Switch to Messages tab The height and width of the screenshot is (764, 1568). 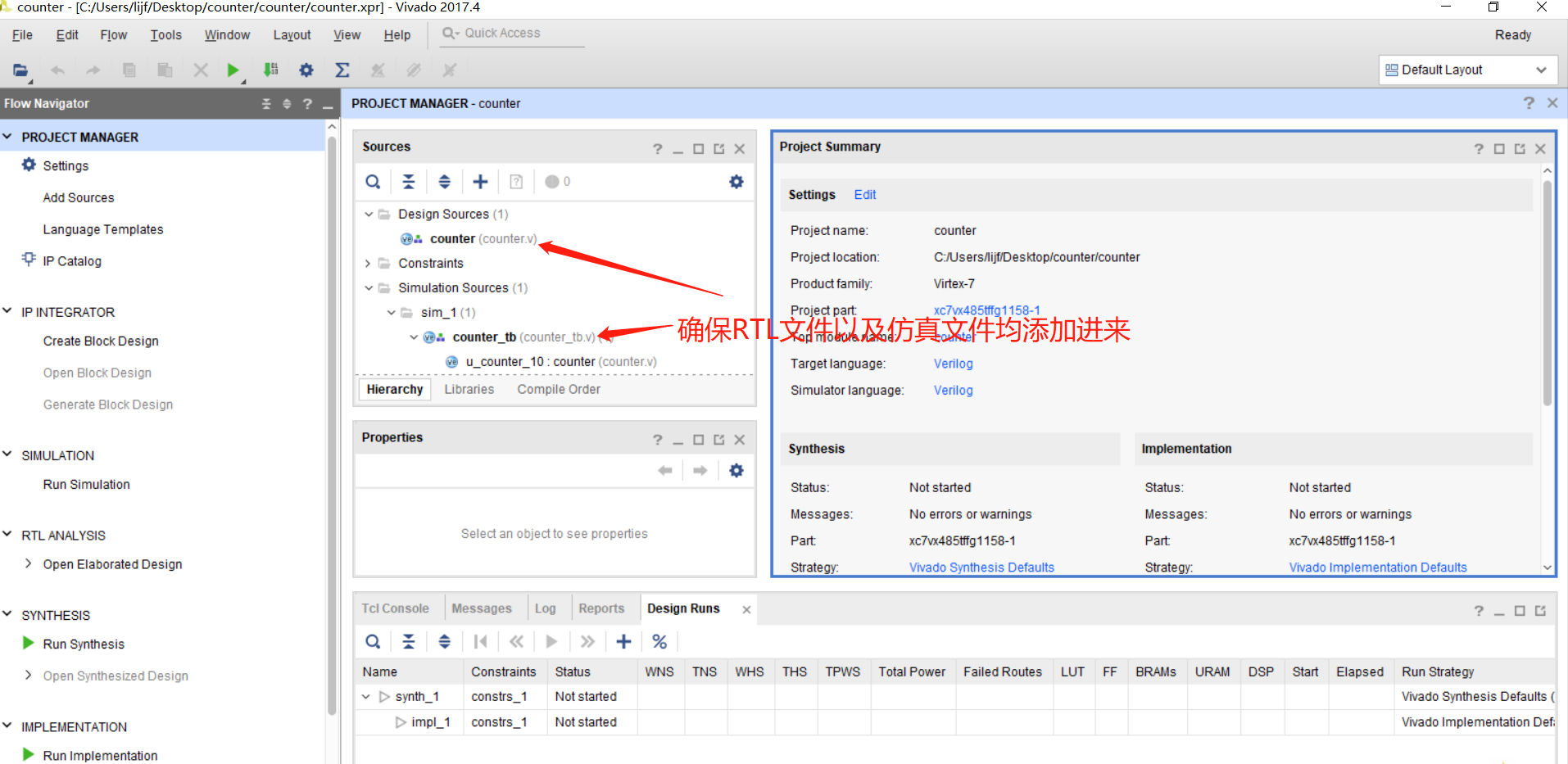482,608
